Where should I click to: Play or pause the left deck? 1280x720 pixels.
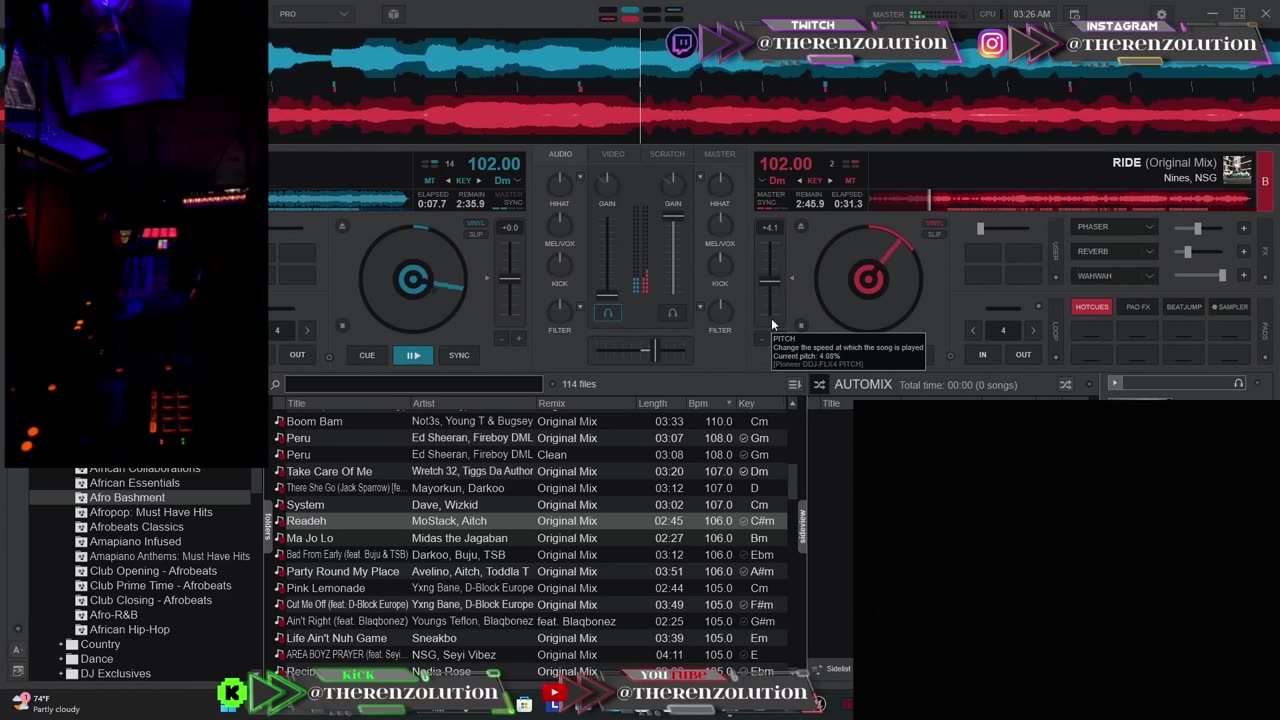tap(412, 355)
